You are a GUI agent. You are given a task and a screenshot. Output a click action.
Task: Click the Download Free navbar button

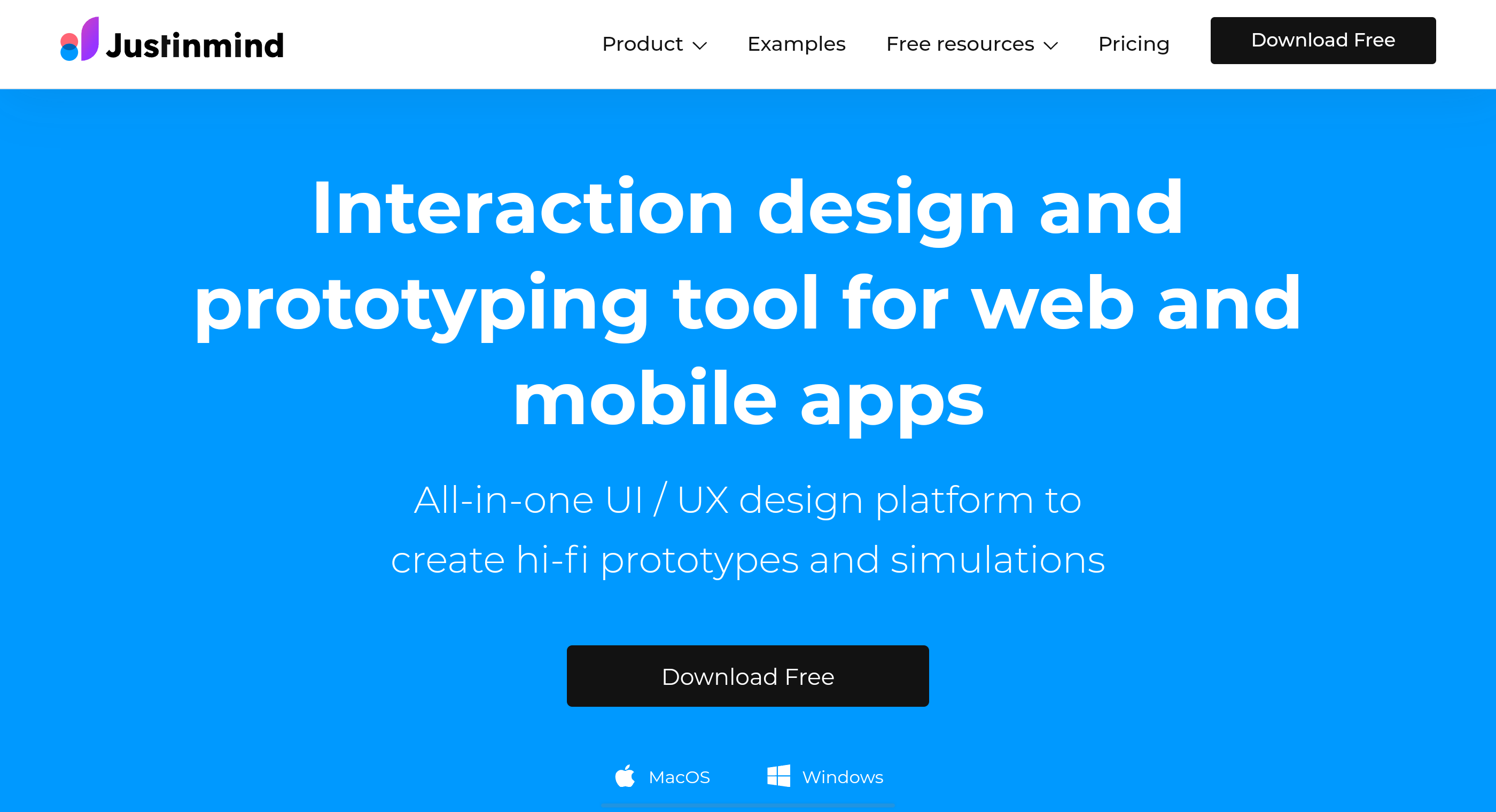pyautogui.click(x=1323, y=40)
